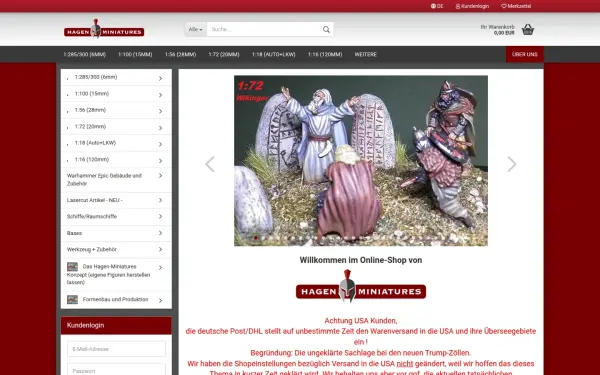Expand sidebar 1:100 (15mm) chevron
The width and height of the screenshot is (600, 375).
[160, 95]
